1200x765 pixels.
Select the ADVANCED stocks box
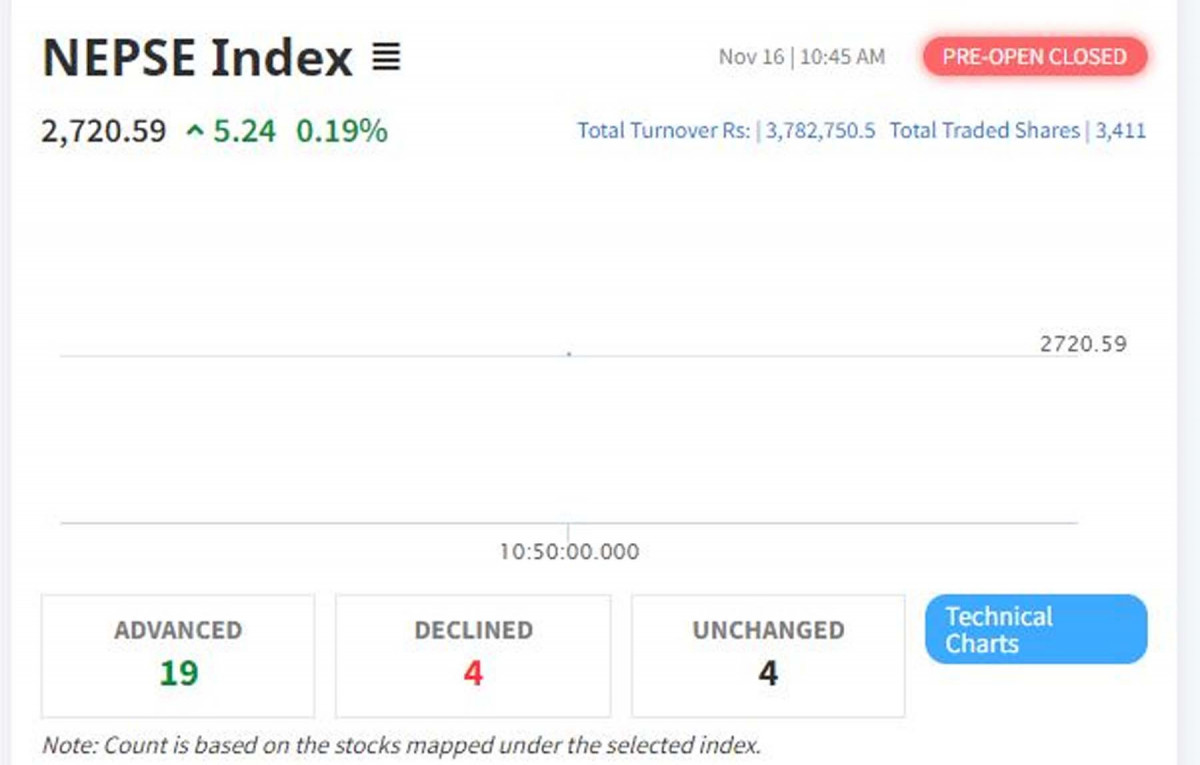[178, 655]
